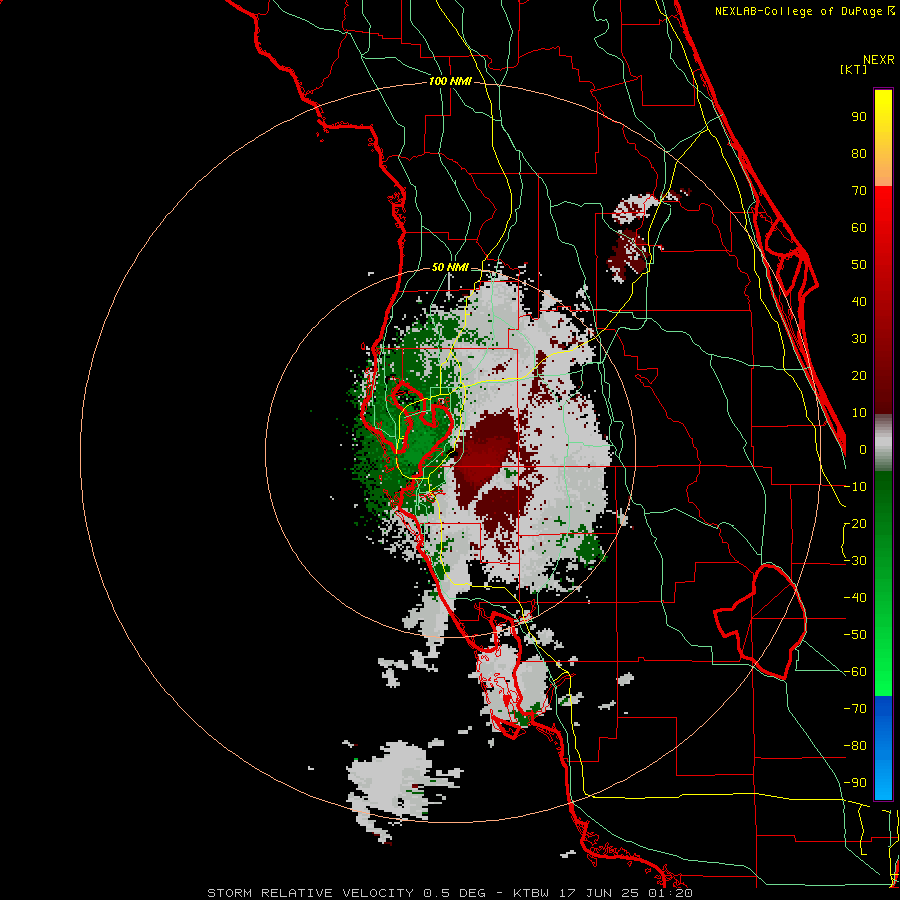Click the "100 NMI" range ring label
This screenshot has width=900, height=900.
[450, 82]
